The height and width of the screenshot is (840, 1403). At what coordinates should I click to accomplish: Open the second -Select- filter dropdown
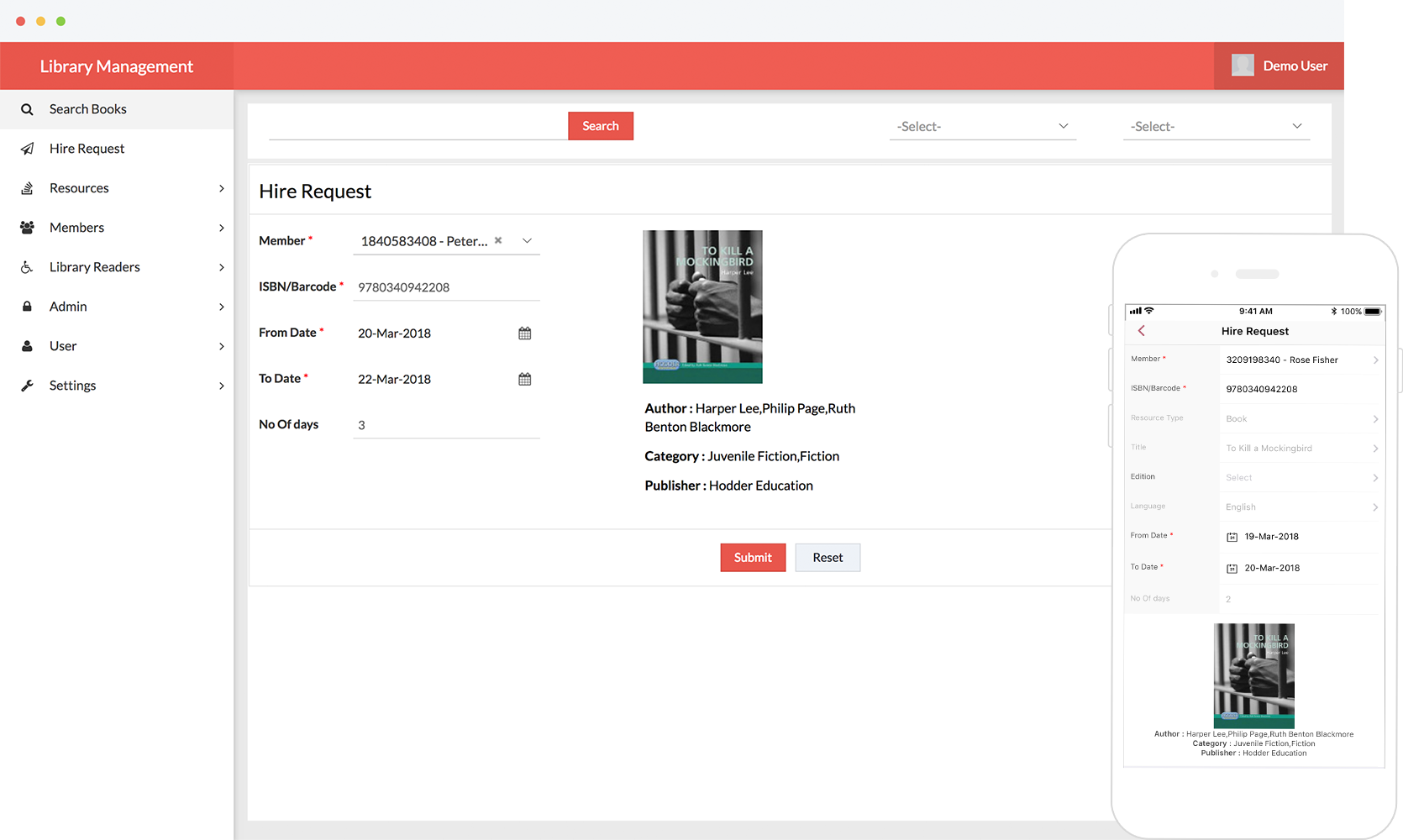[1216, 127]
